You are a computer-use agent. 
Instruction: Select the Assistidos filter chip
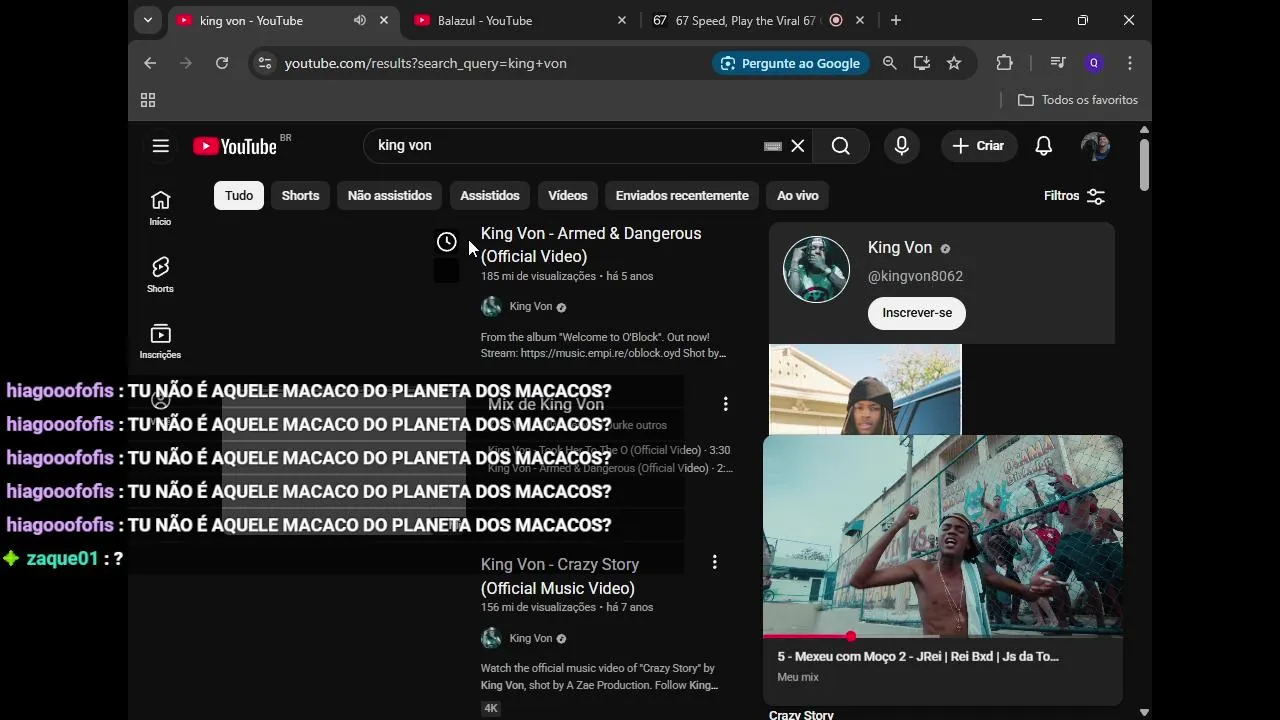(490, 196)
